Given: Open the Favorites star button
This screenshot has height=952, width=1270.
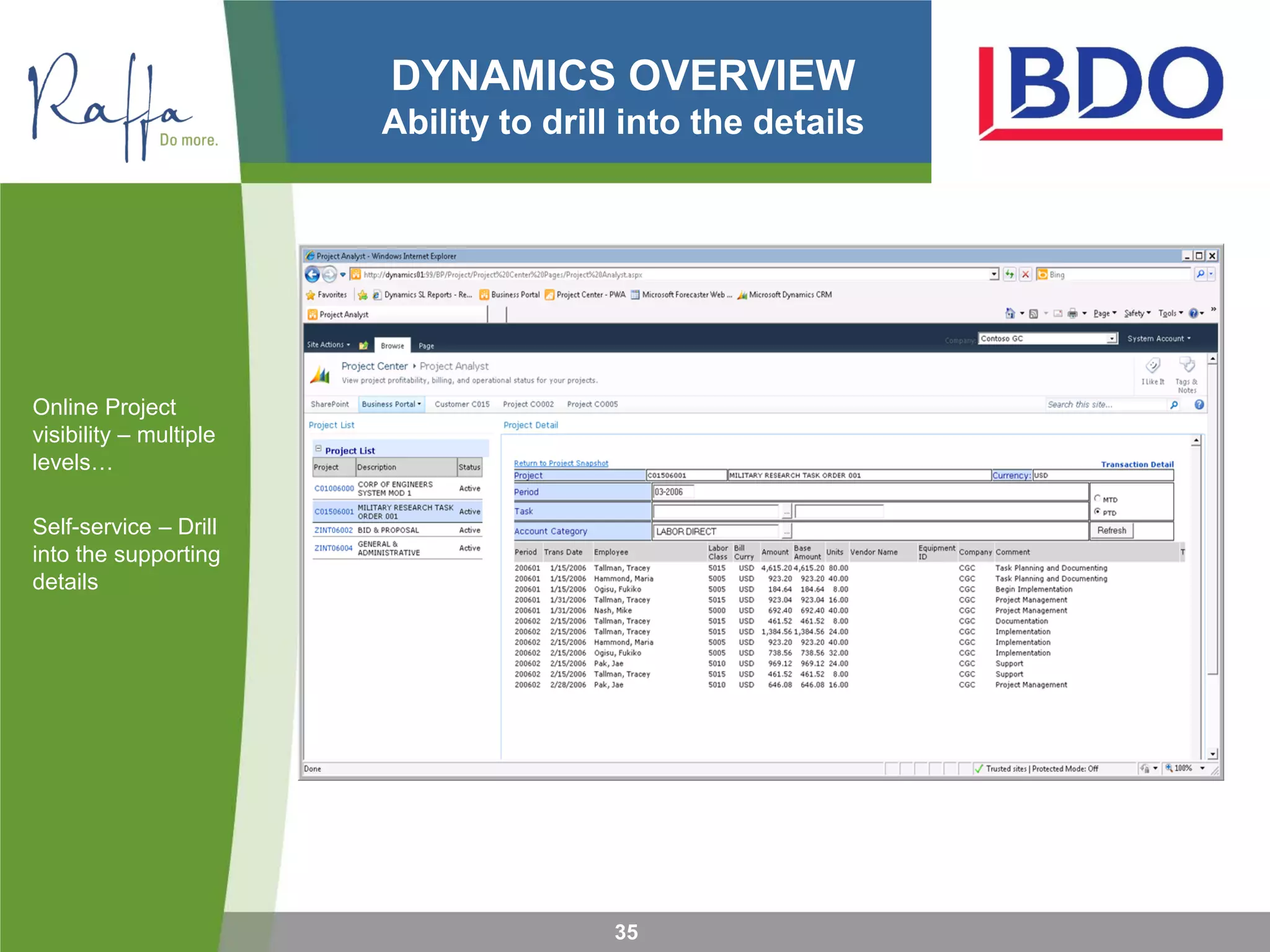Looking at the screenshot, I should click(x=326, y=295).
